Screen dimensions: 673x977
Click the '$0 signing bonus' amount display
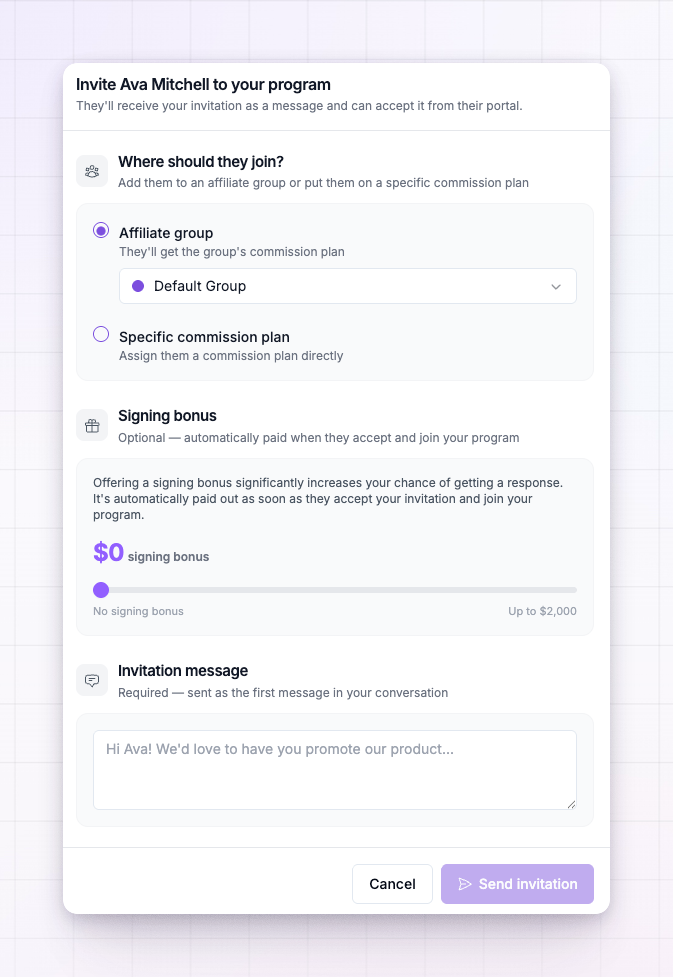(151, 553)
